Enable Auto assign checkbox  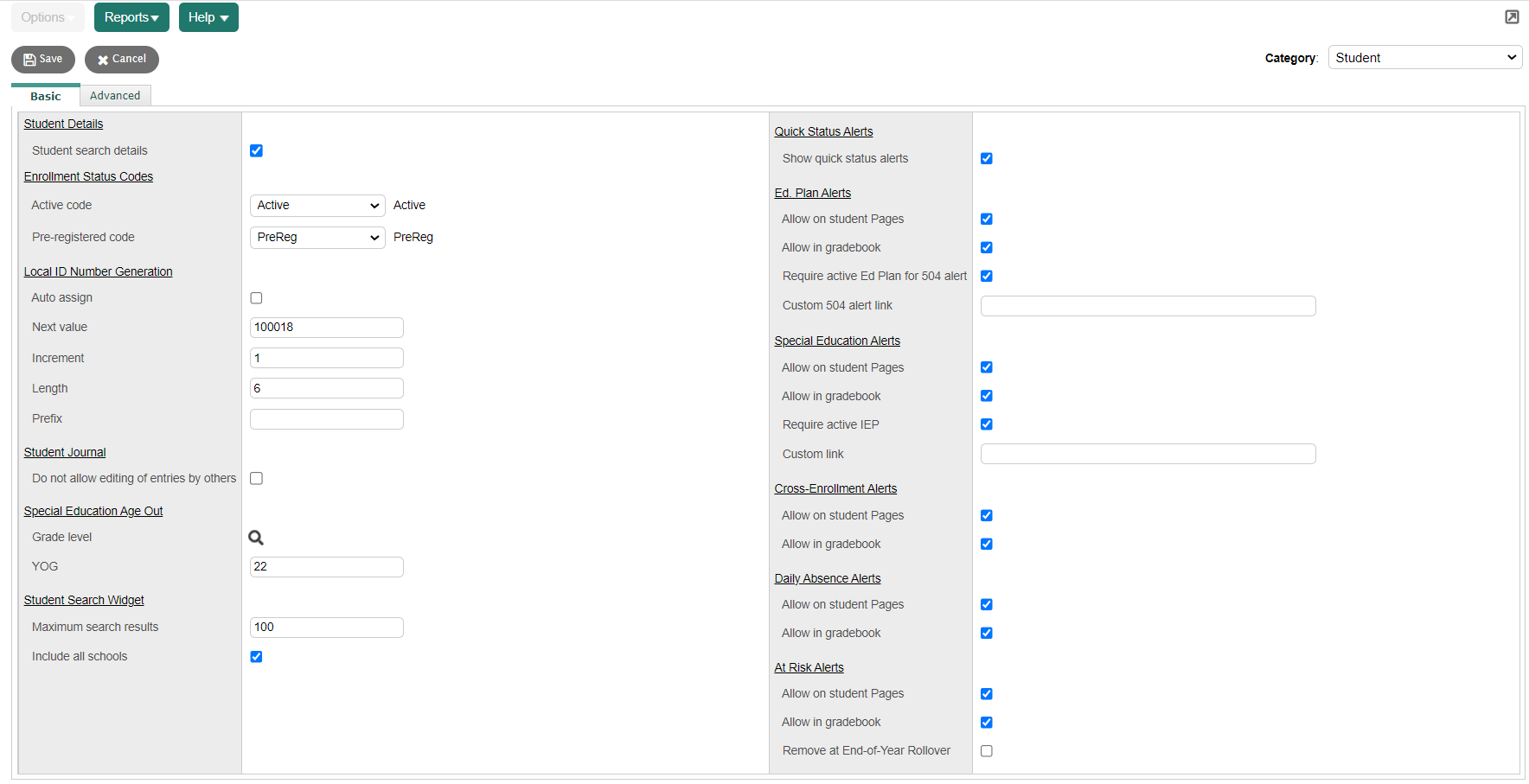(x=256, y=298)
